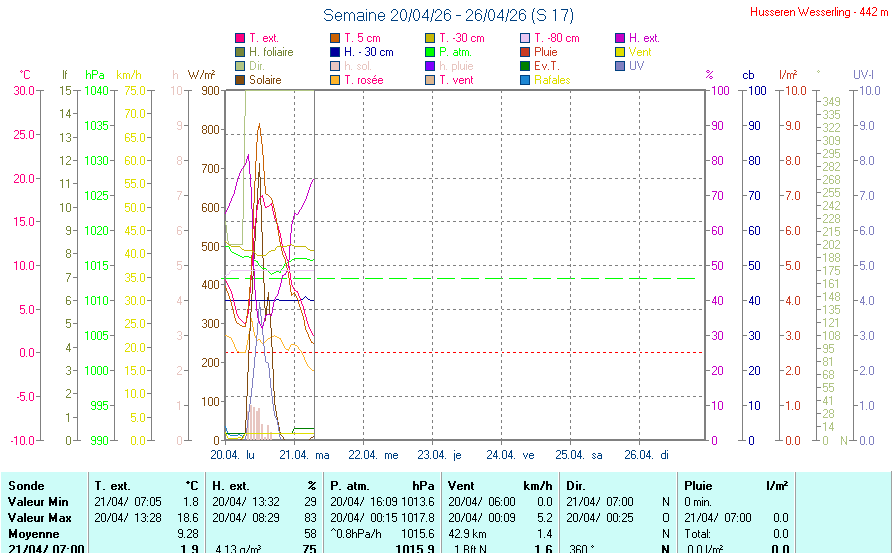The width and height of the screenshot is (892, 553).
Task: Toggle the H. foliaire series label
Action: [x=271, y=52]
